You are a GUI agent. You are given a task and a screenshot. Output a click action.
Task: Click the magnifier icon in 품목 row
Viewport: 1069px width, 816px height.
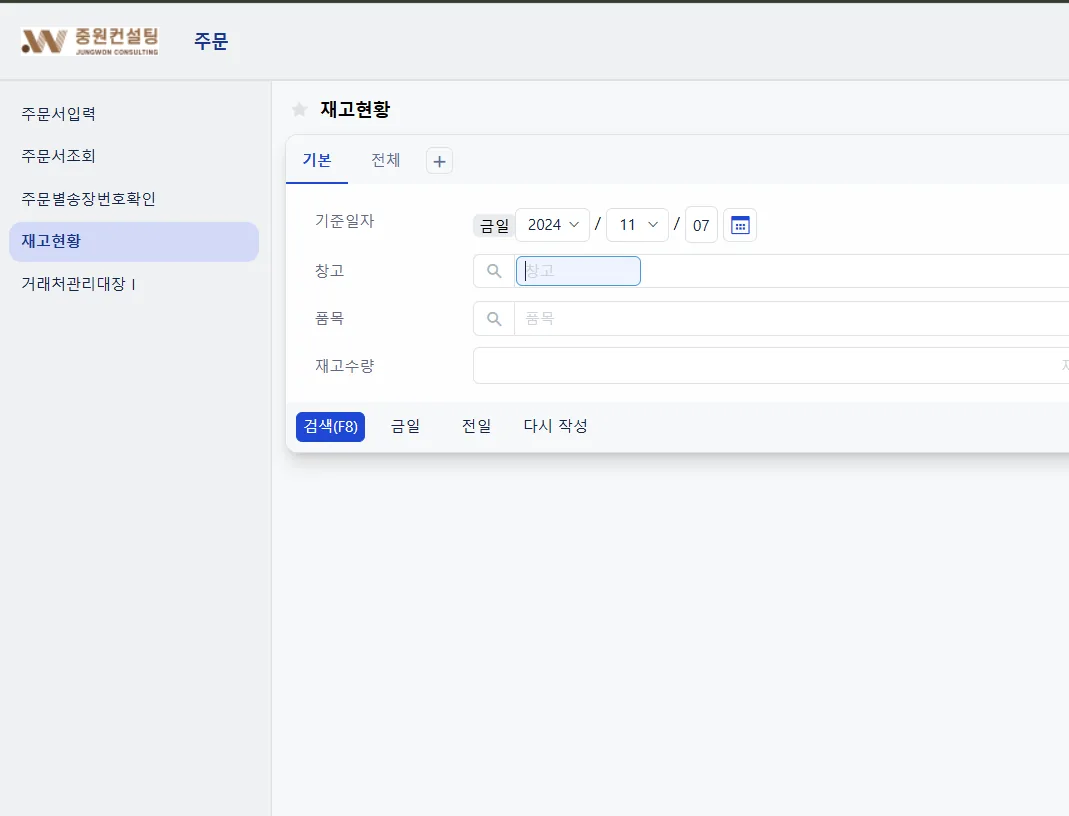coord(494,318)
